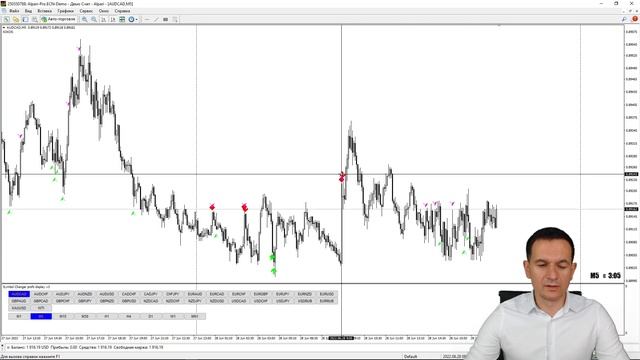Switch chart to AUDJPY symbol
This screenshot has height=360, width=640.
(63, 294)
